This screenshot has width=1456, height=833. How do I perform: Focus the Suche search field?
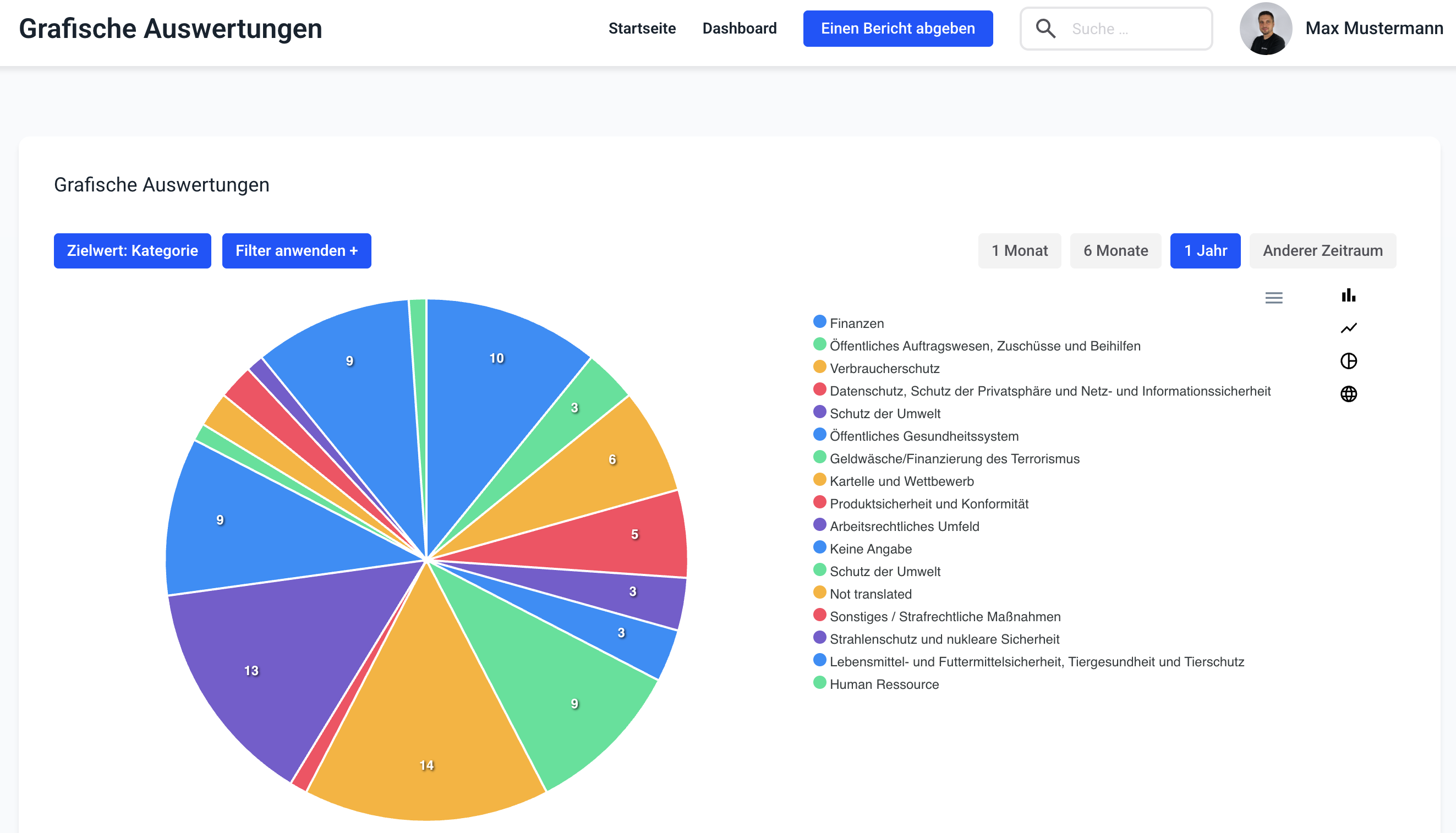(1133, 29)
